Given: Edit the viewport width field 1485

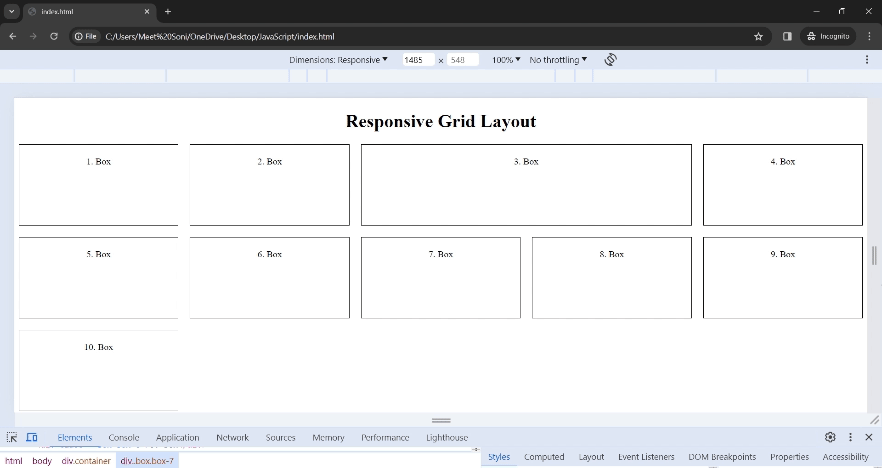Looking at the screenshot, I should click(418, 60).
